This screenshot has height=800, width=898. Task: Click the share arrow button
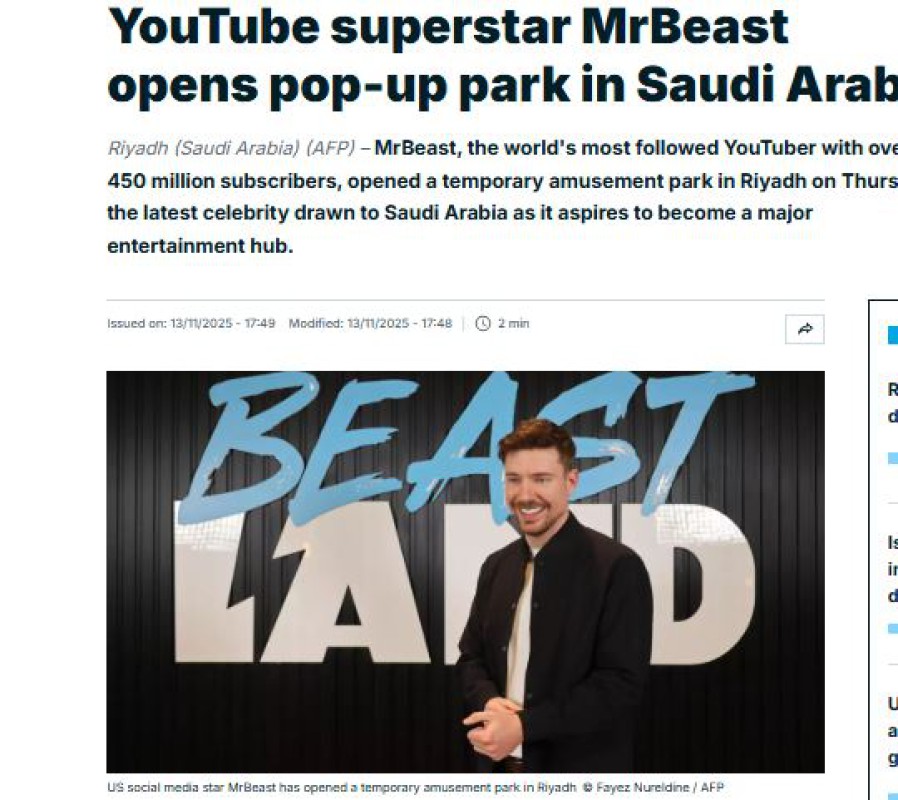(804, 329)
